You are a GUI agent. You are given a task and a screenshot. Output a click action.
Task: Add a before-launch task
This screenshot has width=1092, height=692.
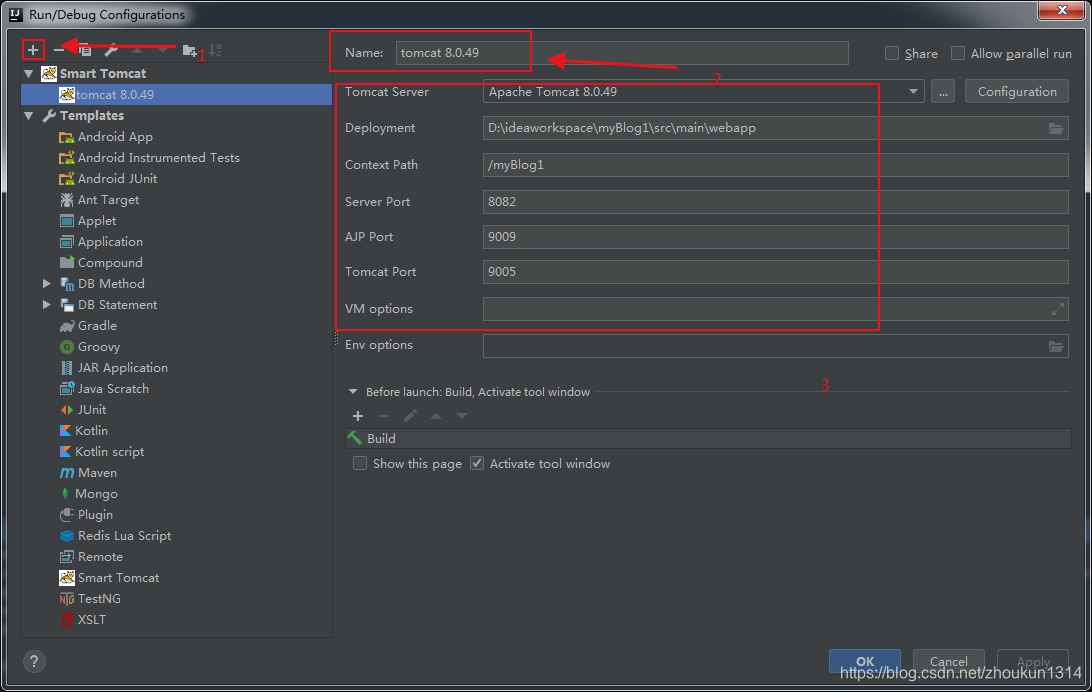coord(358,416)
